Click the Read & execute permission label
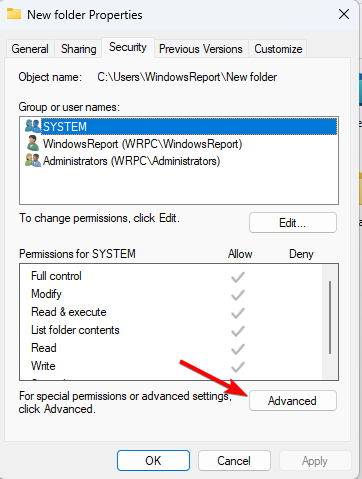 (x=69, y=312)
